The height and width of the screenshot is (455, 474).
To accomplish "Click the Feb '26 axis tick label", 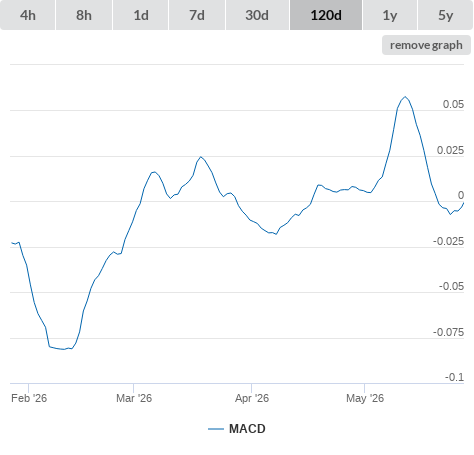I will [29, 398].
